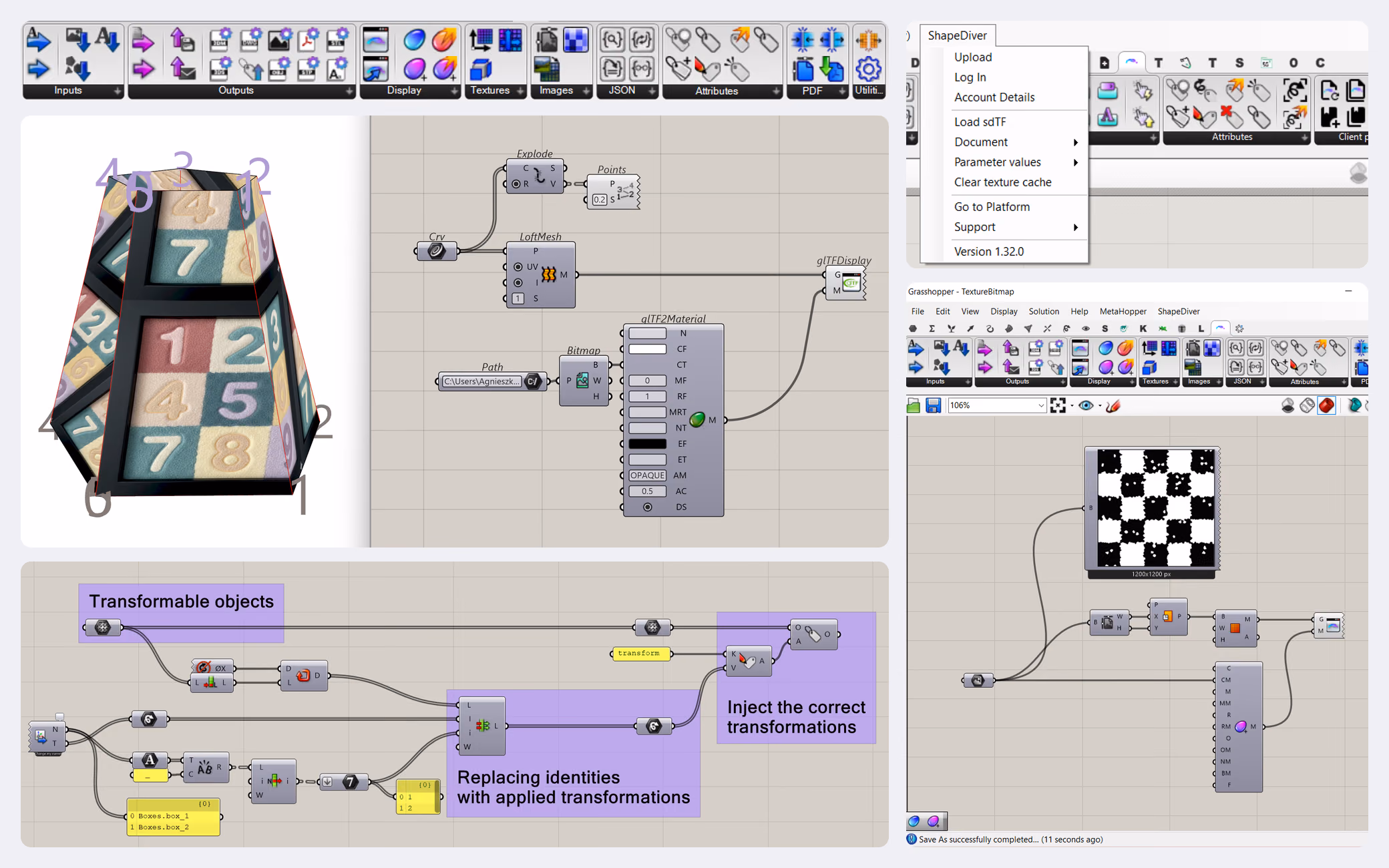Open file folder icon in TextureBitmap window
The image size is (1389, 868).
point(914,405)
